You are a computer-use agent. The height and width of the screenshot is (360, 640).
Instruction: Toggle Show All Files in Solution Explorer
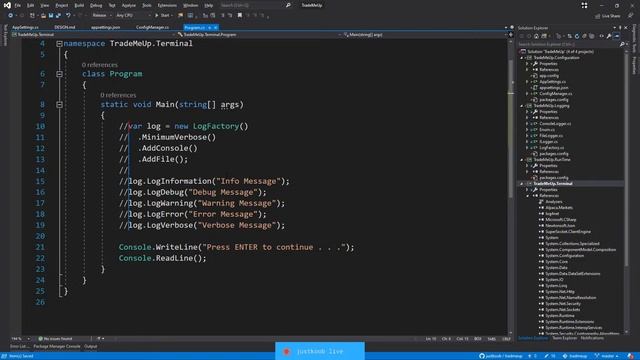click(x=592, y=36)
